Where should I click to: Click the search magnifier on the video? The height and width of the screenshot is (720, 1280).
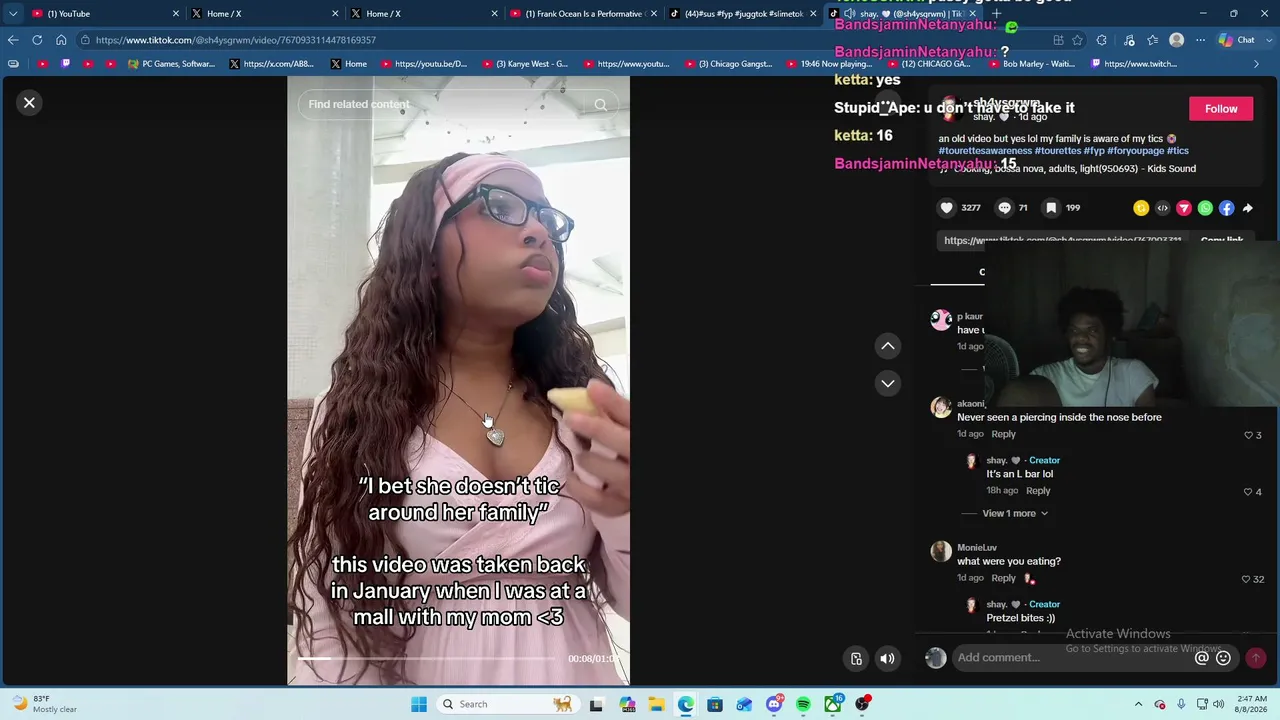[x=600, y=104]
